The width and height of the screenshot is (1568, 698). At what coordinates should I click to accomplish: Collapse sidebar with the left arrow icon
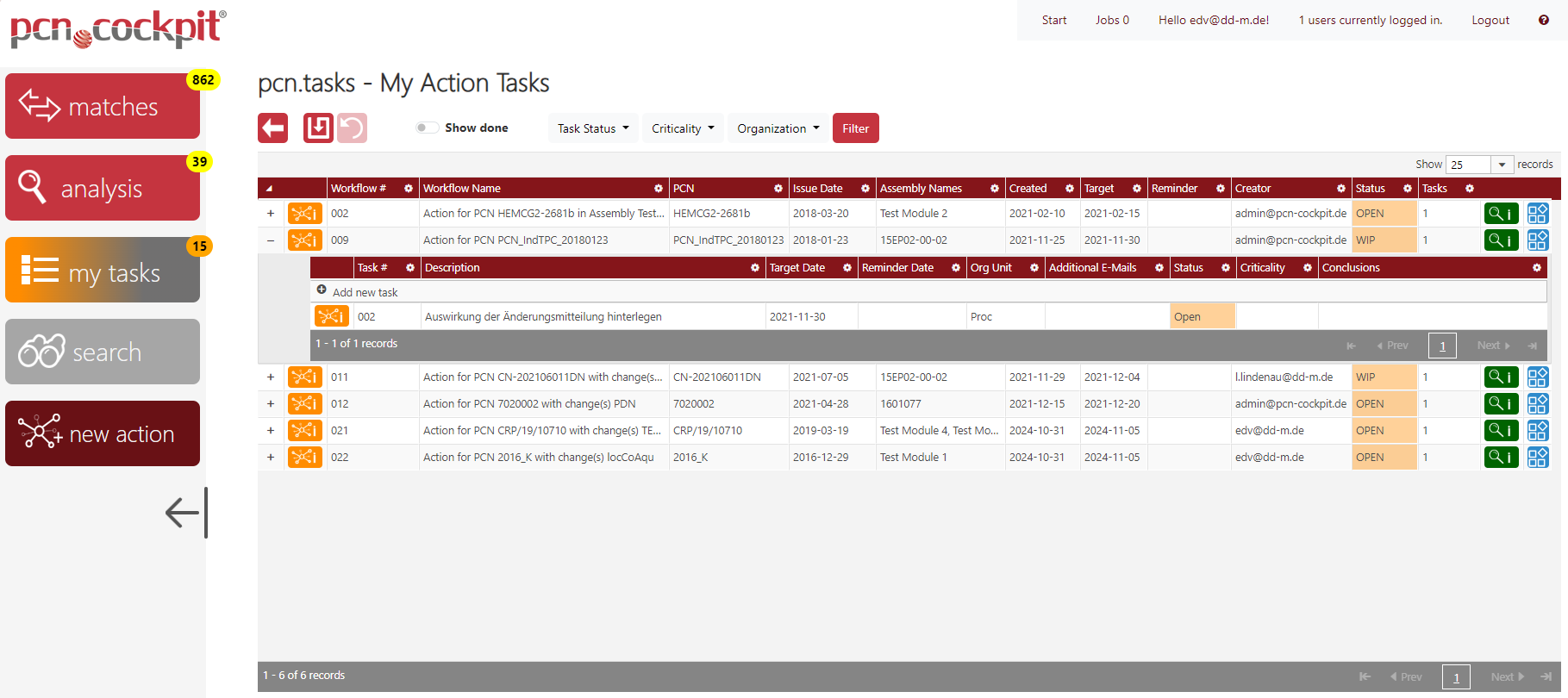point(185,513)
